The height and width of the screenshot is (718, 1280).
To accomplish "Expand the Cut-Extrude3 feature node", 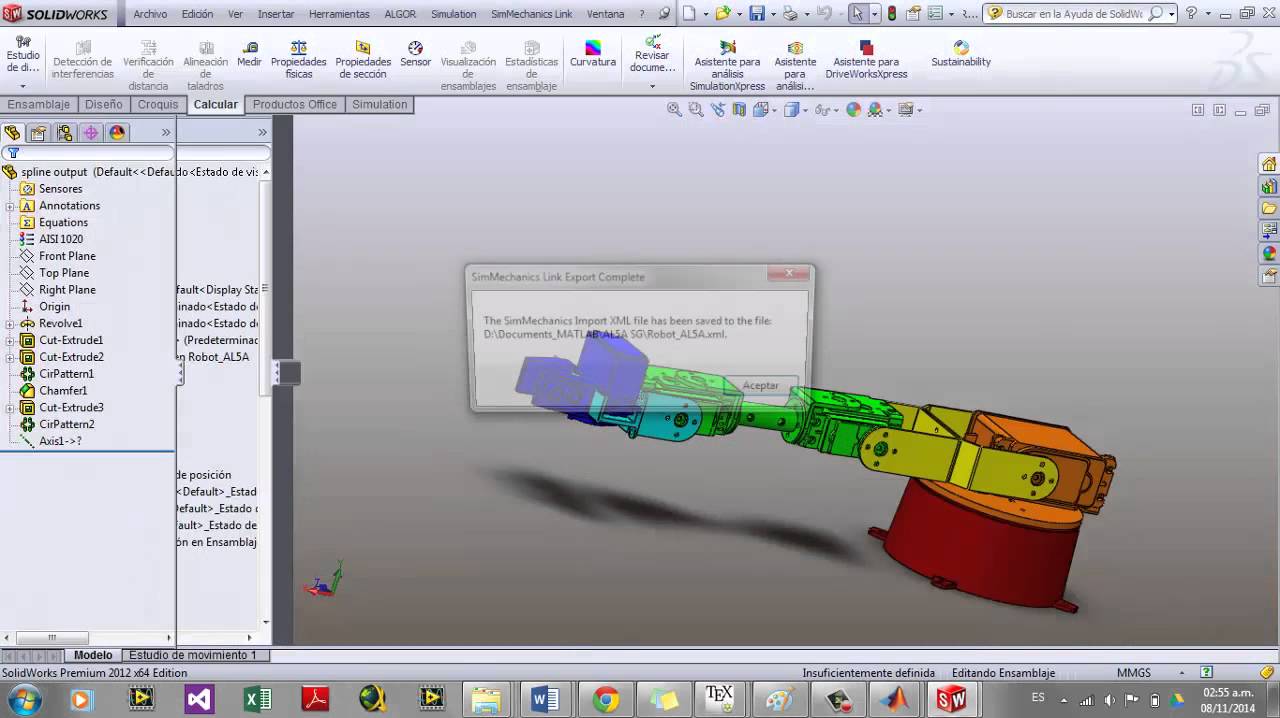I will tap(10, 408).
